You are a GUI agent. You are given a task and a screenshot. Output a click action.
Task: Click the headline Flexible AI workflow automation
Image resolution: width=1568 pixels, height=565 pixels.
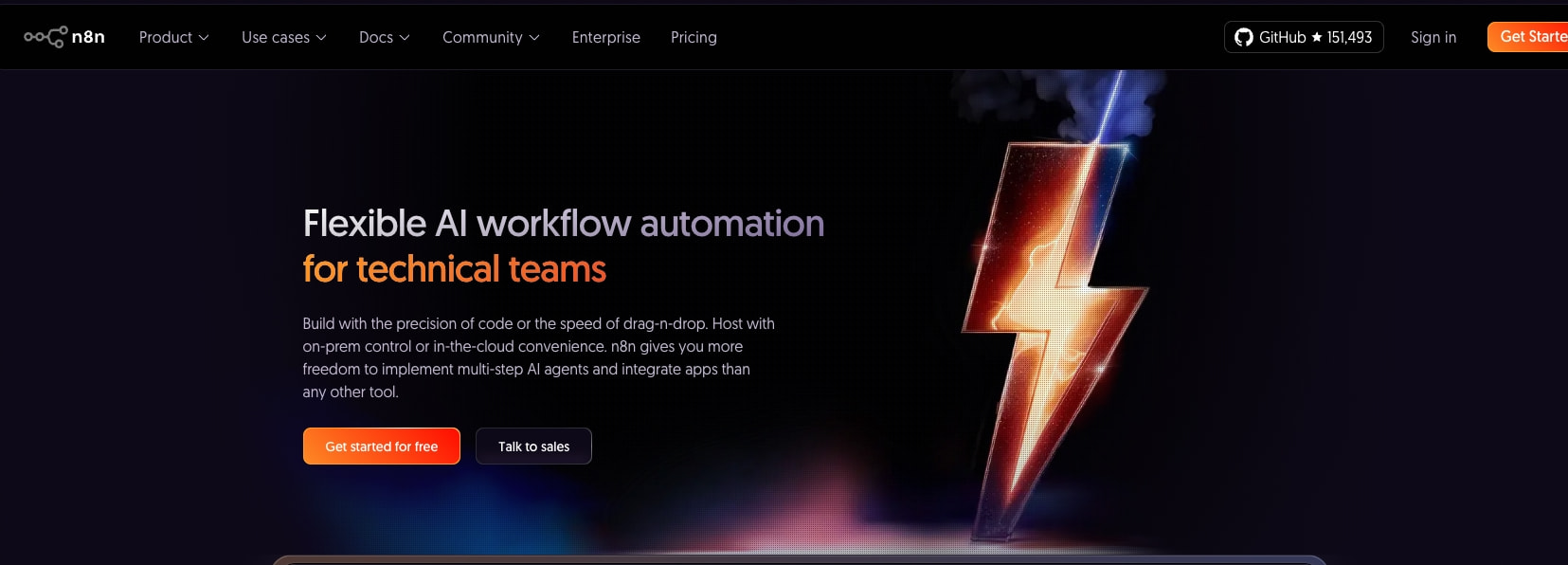(564, 224)
